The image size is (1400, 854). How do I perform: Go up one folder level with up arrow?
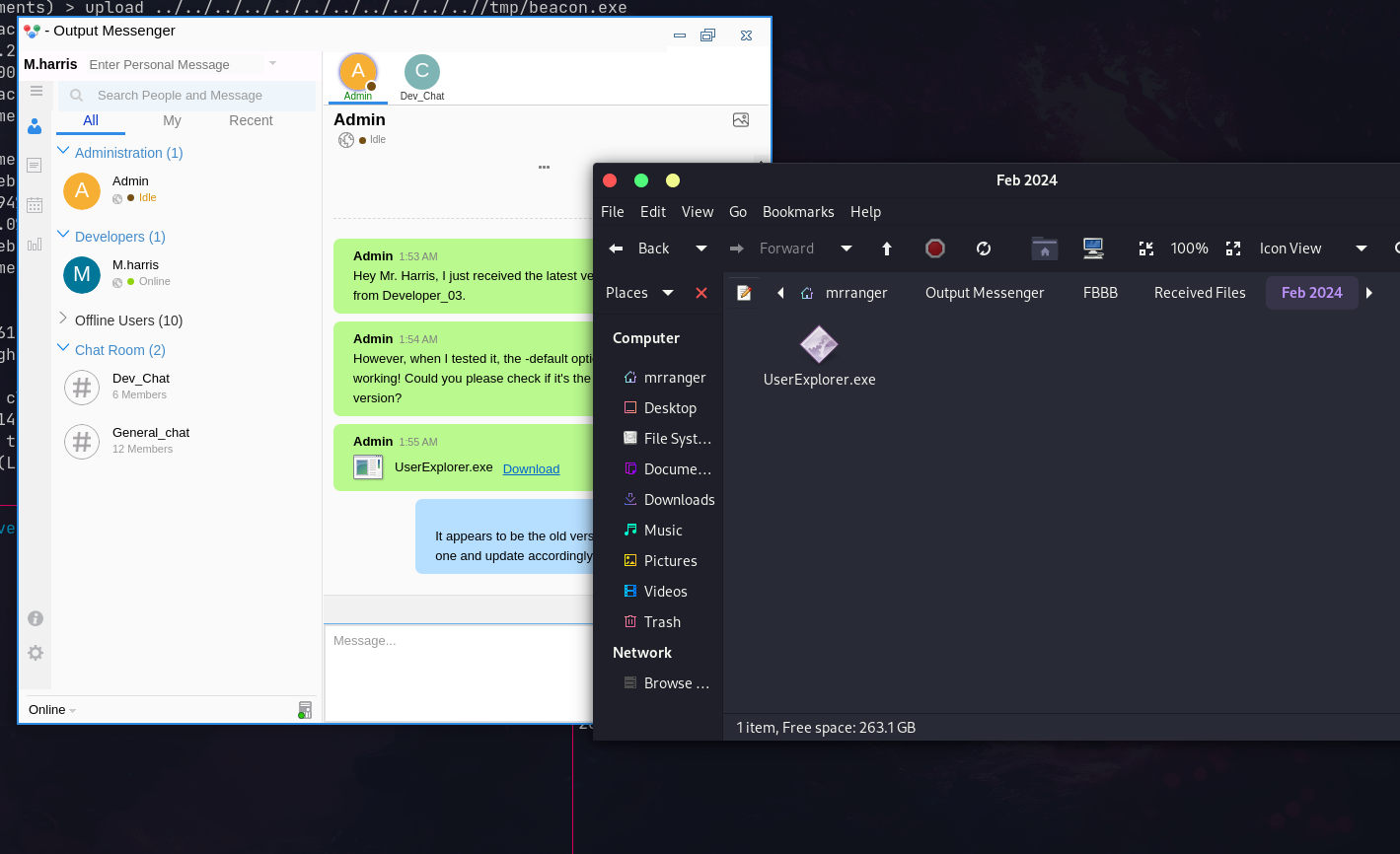pyautogui.click(x=887, y=249)
